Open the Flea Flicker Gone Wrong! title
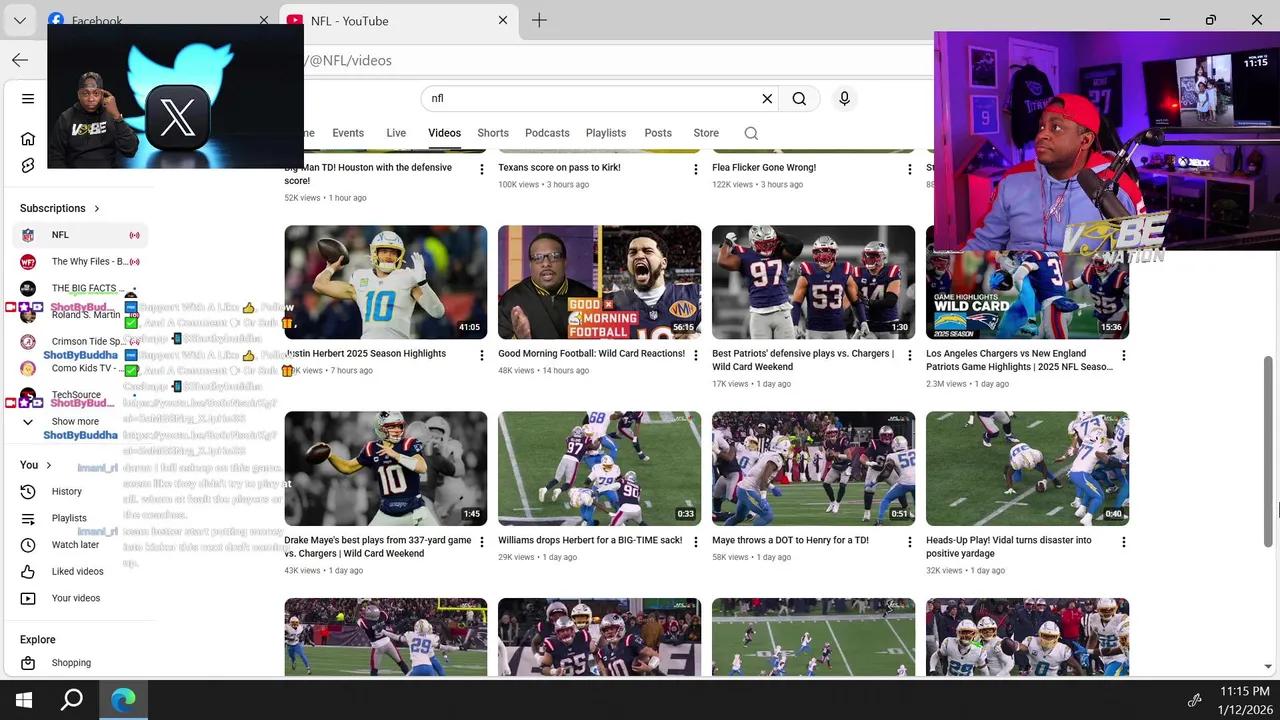Viewport: 1280px width, 720px height. coord(764,168)
